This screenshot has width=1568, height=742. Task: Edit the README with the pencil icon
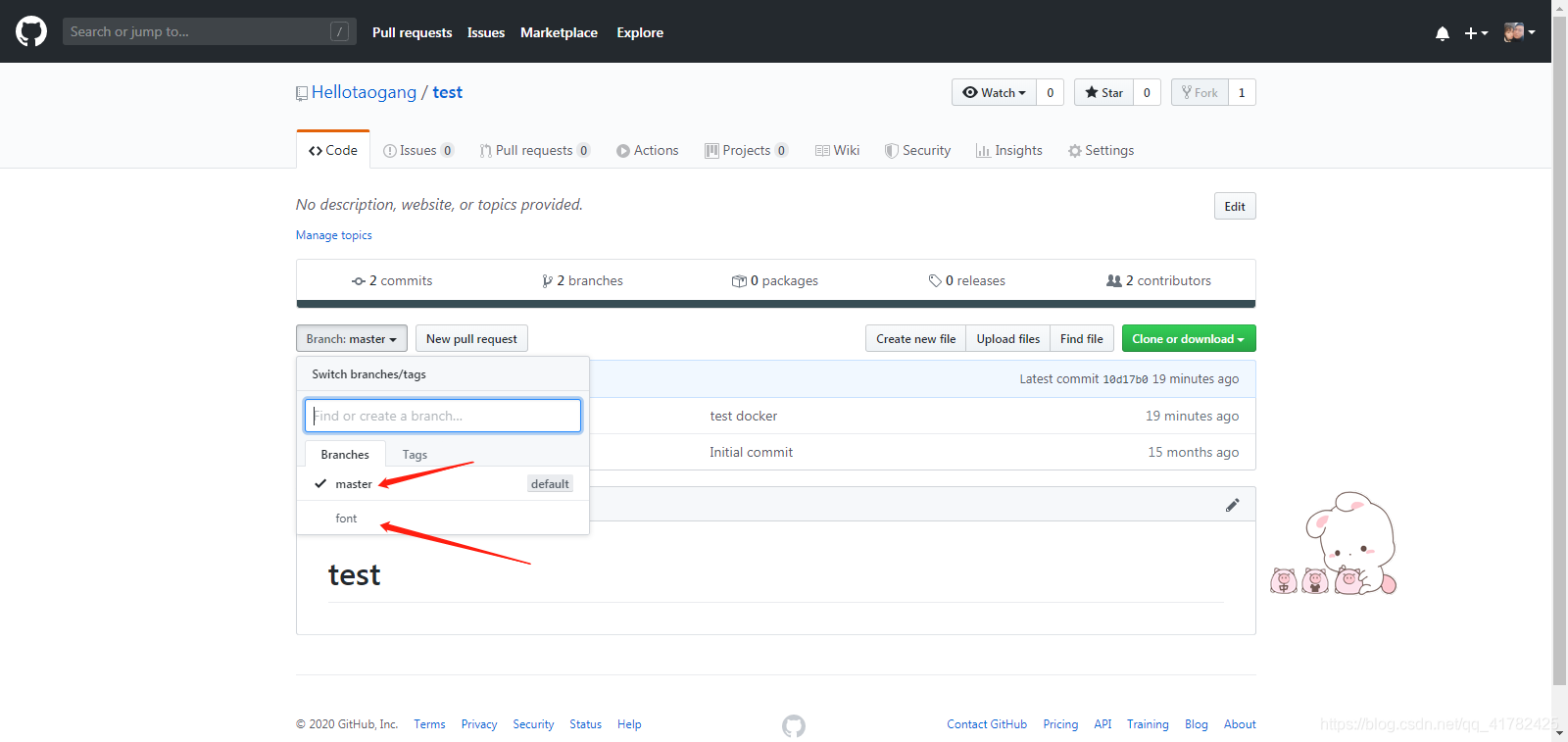point(1232,505)
